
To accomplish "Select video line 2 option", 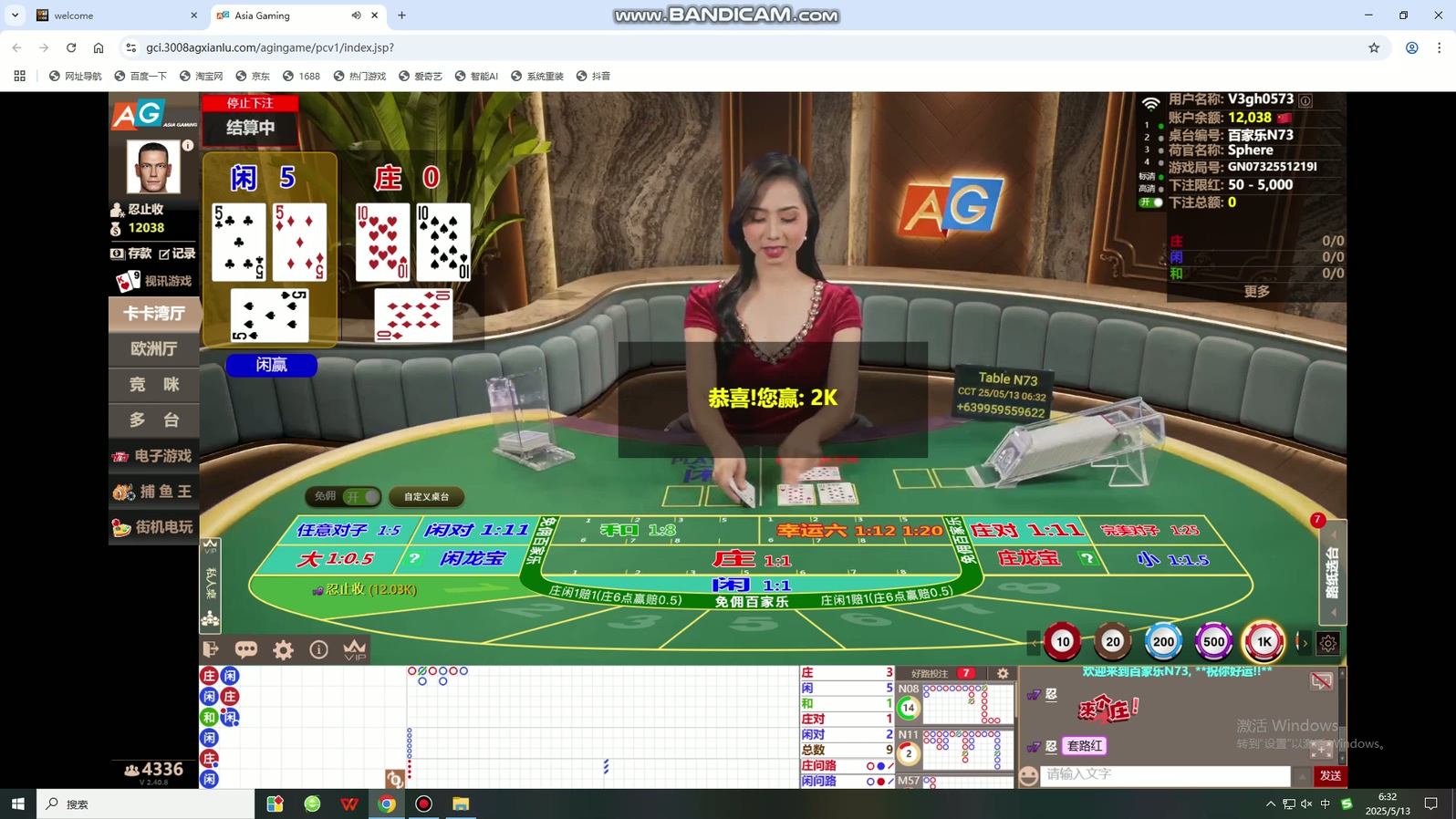I will pyautogui.click(x=1160, y=138).
